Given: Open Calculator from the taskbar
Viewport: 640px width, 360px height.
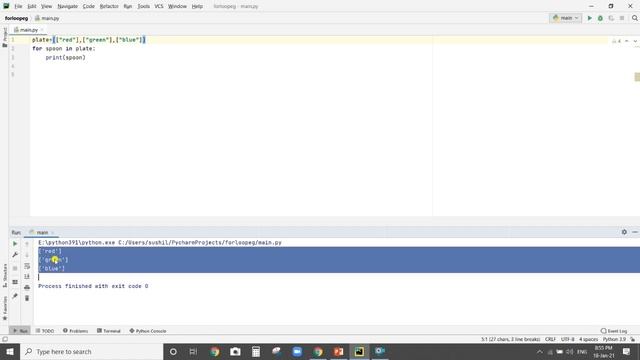Looking at the screenshot, I should (x=256, y=351).
